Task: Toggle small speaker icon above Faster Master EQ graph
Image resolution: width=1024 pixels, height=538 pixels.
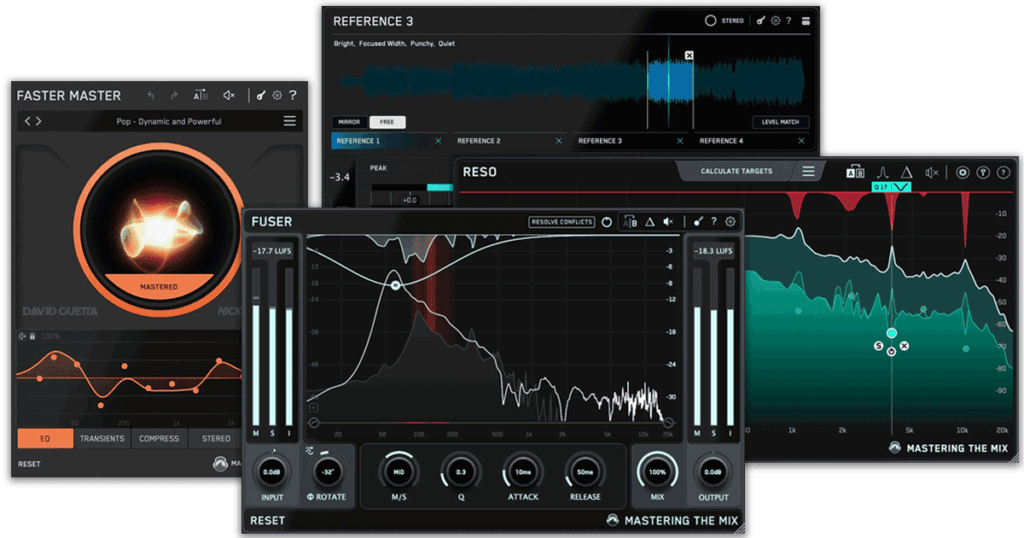Action: (x=22, y=336)
